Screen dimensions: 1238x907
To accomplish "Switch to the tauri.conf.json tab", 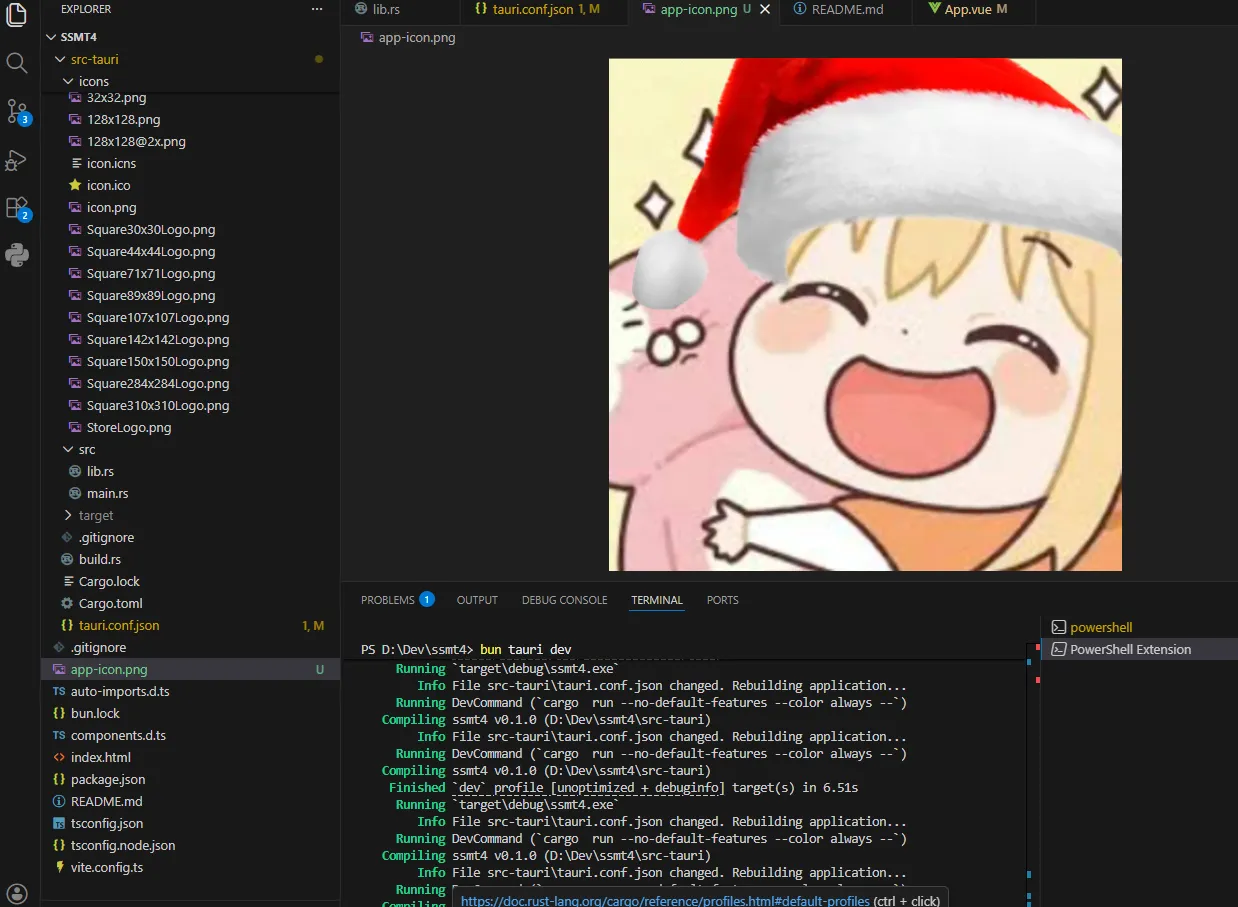I will click(533, 9).
